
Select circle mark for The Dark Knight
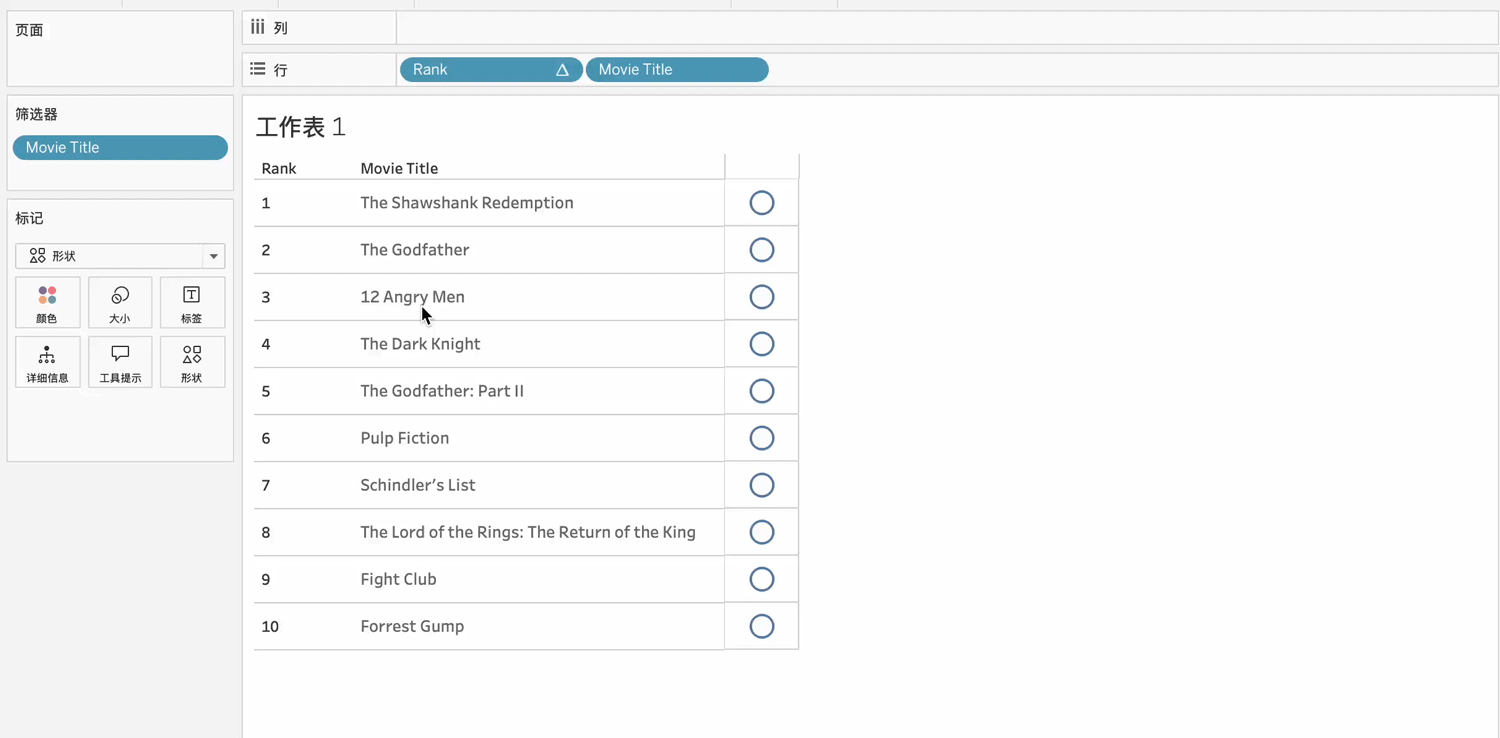pos(762,344)
